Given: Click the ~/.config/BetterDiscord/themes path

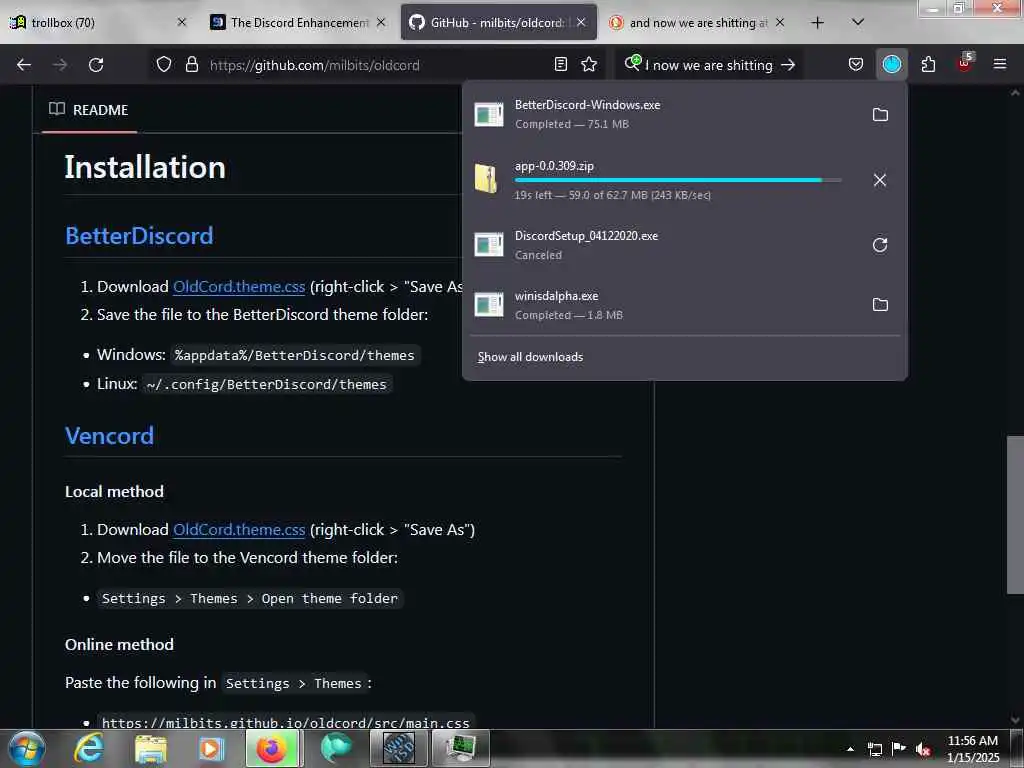Looking at the screenshot, I should (x=266, y=384).
